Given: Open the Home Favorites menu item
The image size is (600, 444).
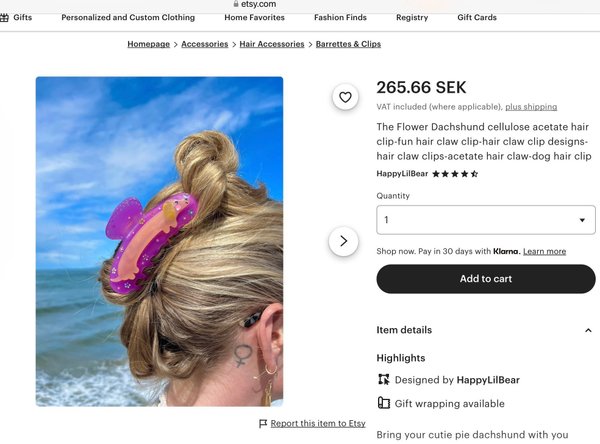Looking at the screenshot, I should point(254,18).
